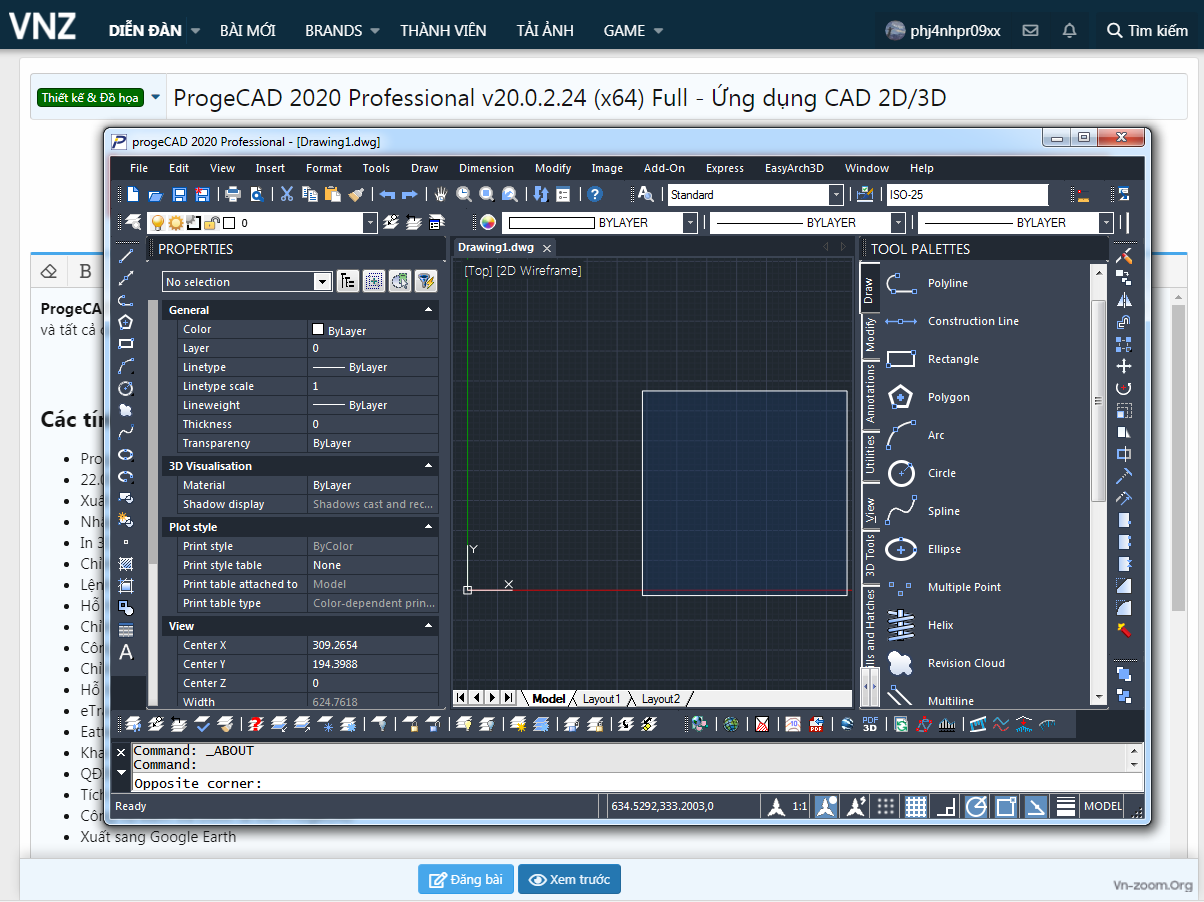The width and height of the screenshot is (1204, 902).
Task: Click the Tìm kiếm search link
Action: pos(1147,31)
